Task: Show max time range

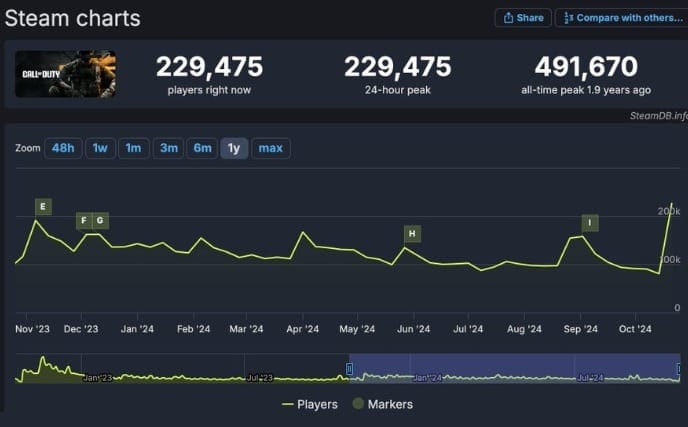Action: tap(270, 148)
